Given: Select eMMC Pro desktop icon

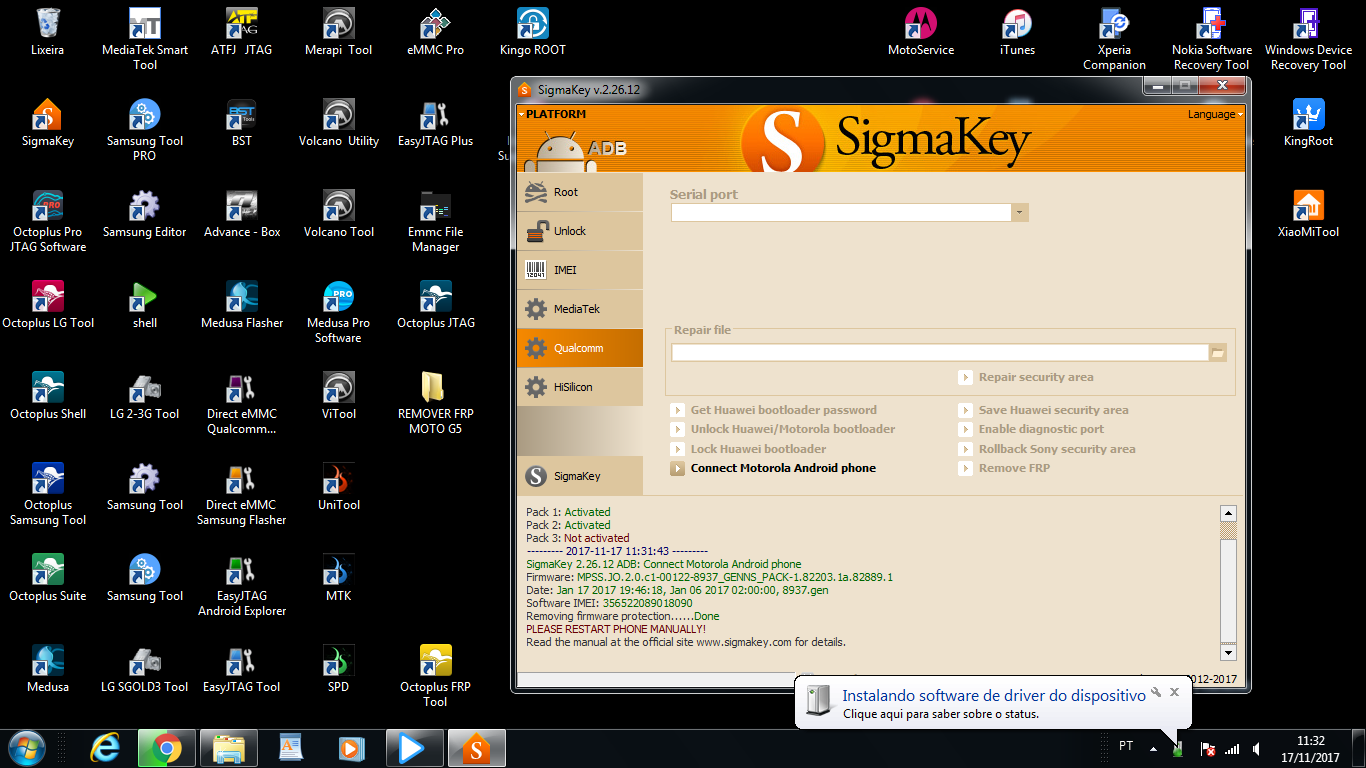Looking at the screenshot, I should tap(435, 31).
